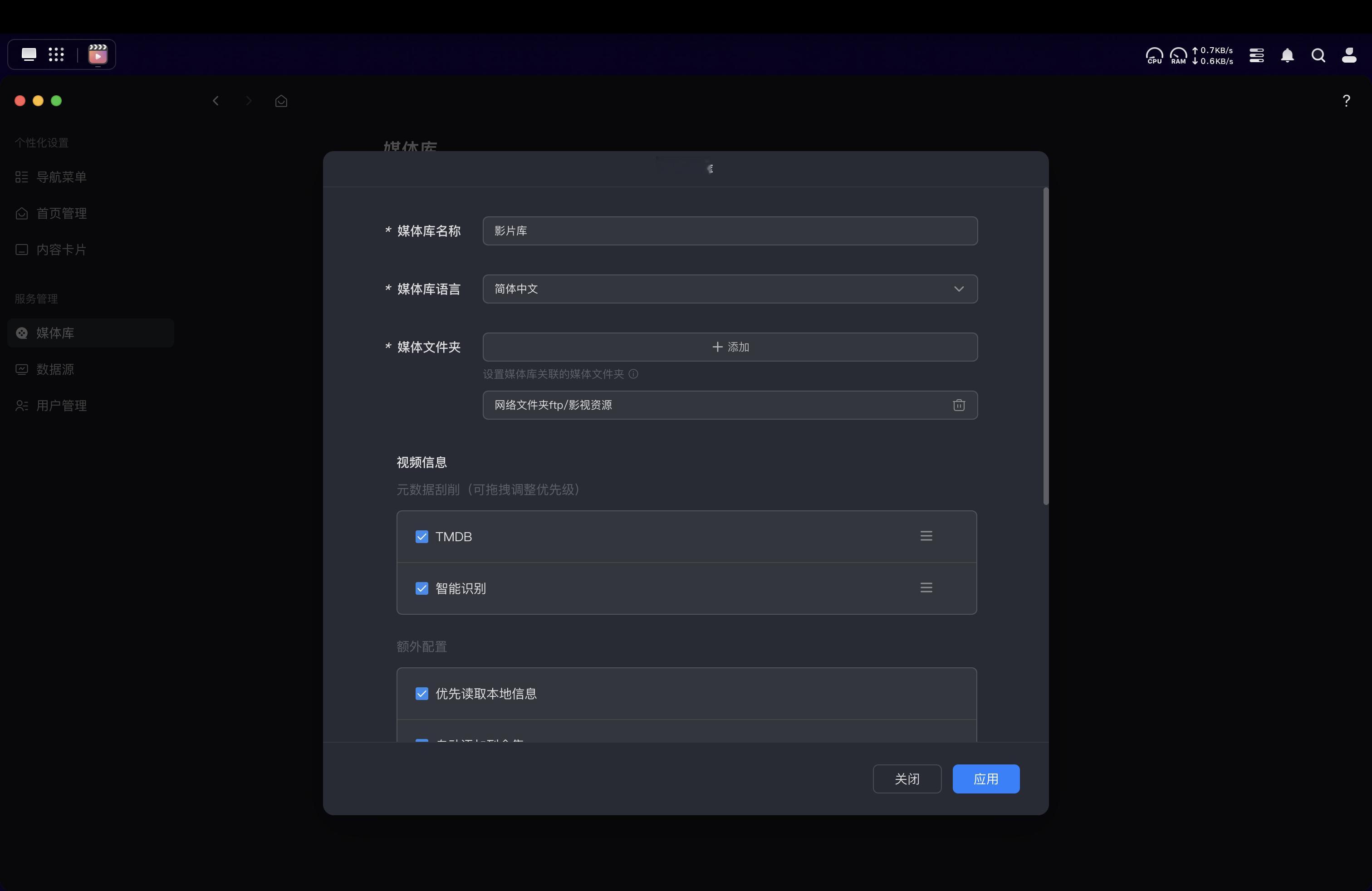Select 媒体库 in sidebar
1372x891 pixels.
click(91, 333)
